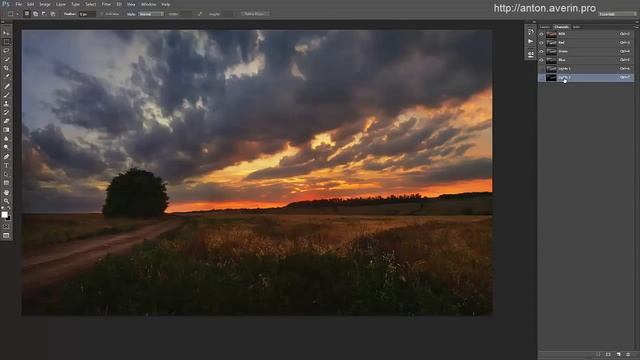640x360 pixels.
Task: Hide the Blue channel eye
Action: (x=542, y=60)
